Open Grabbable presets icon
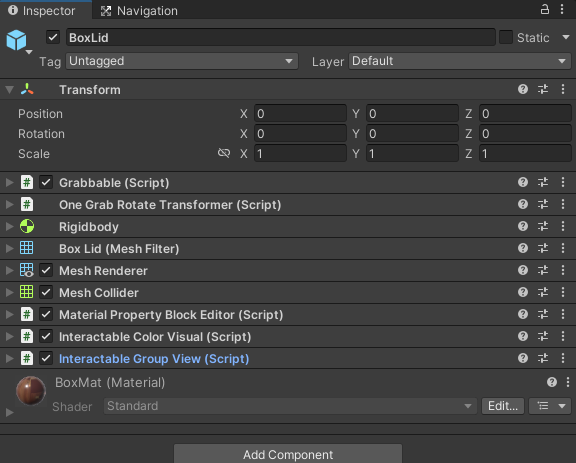 pyautogui.click(x=543, y=182)
